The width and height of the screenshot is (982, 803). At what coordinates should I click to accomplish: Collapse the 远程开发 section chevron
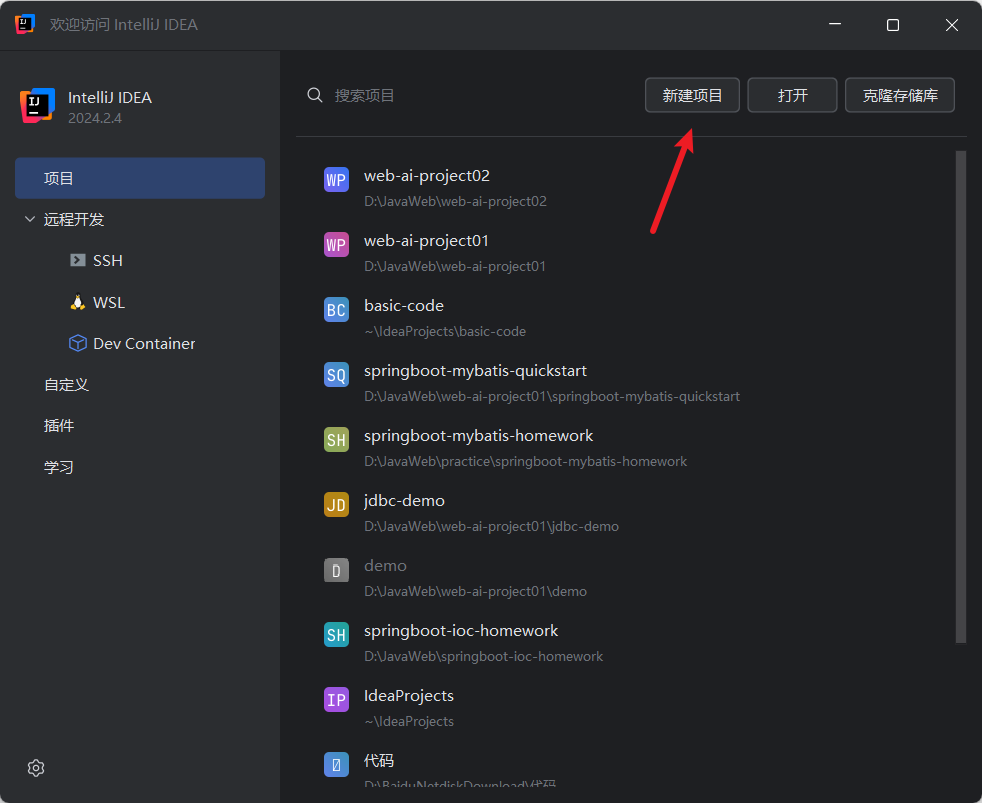(29, 219)
